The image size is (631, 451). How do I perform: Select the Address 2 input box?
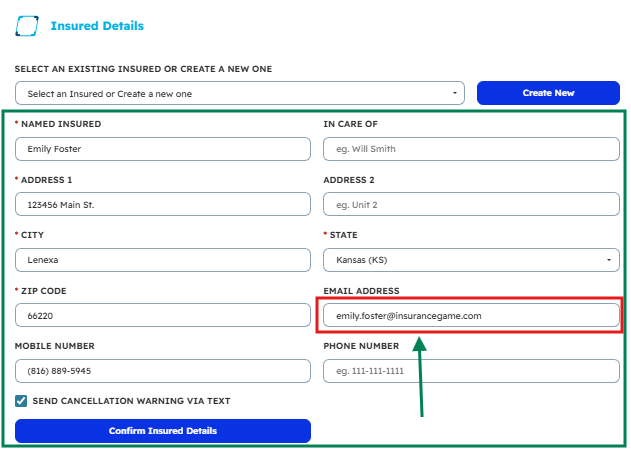pos(471,204)
